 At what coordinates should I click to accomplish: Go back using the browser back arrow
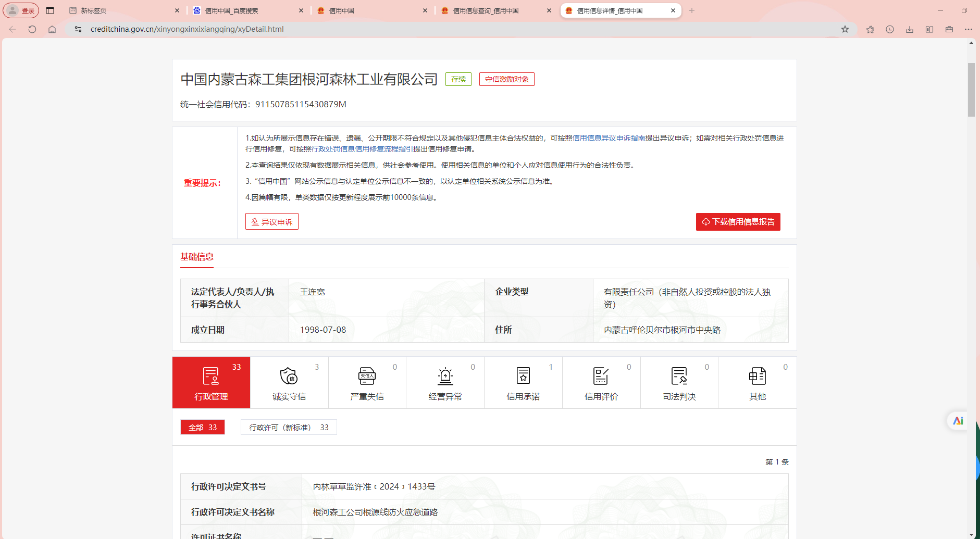(12, 29)
